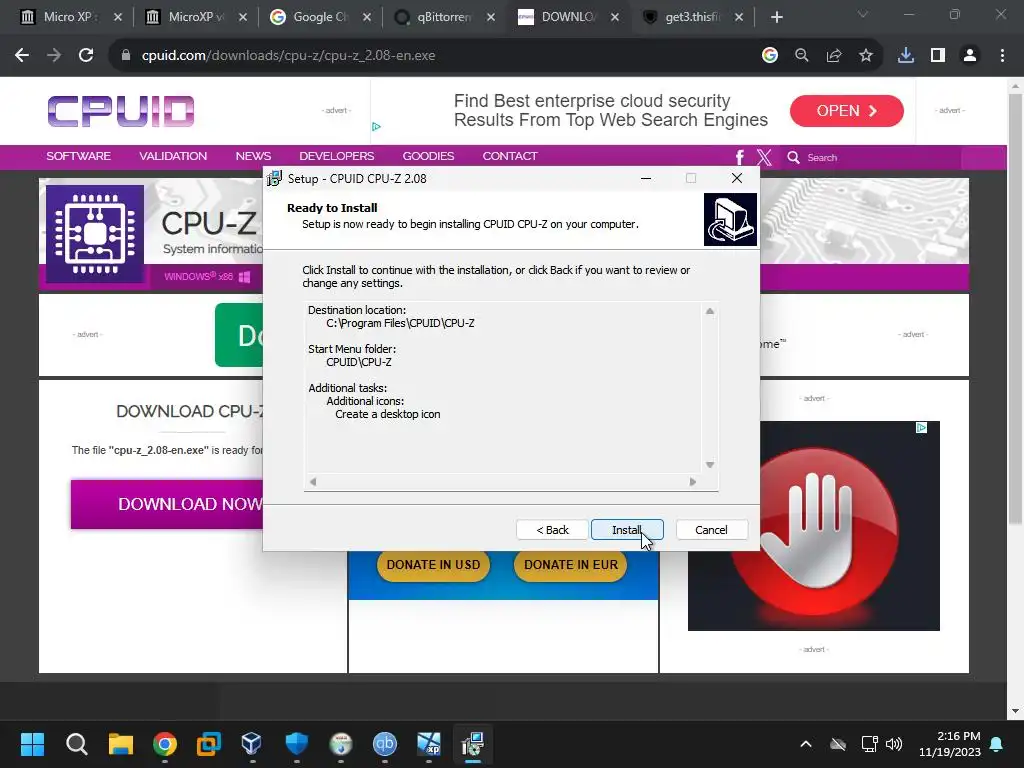
Task: Click the Install button in setup dialog
Action: (x=627, y=530)
